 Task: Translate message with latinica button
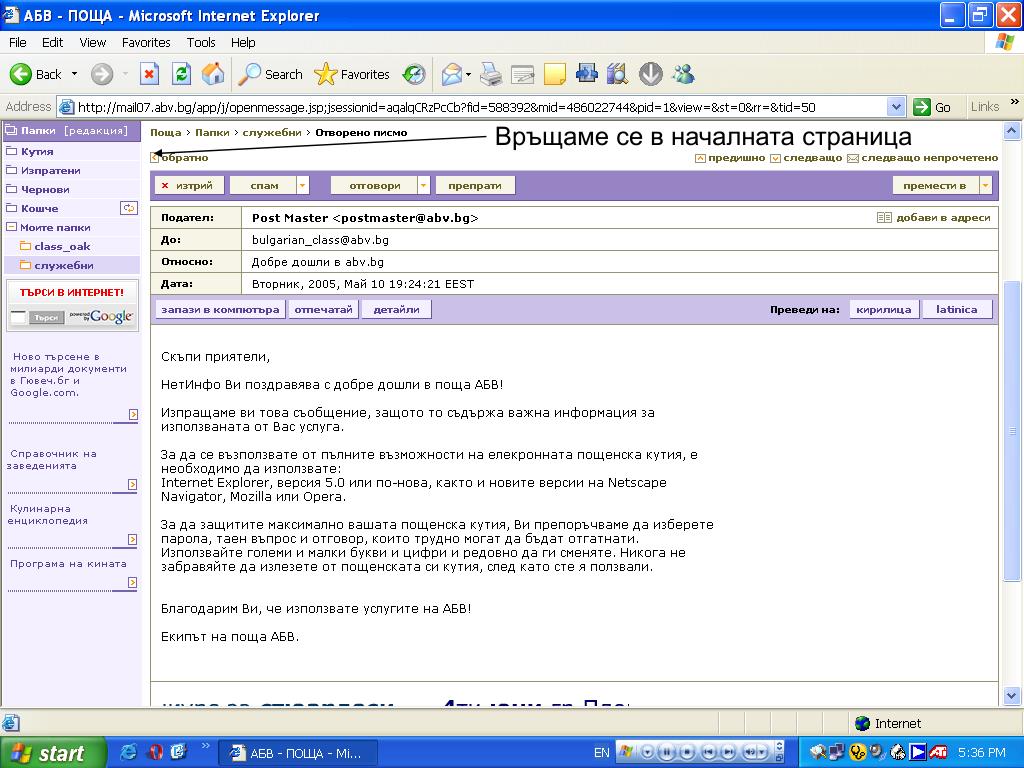coord(957,310)
